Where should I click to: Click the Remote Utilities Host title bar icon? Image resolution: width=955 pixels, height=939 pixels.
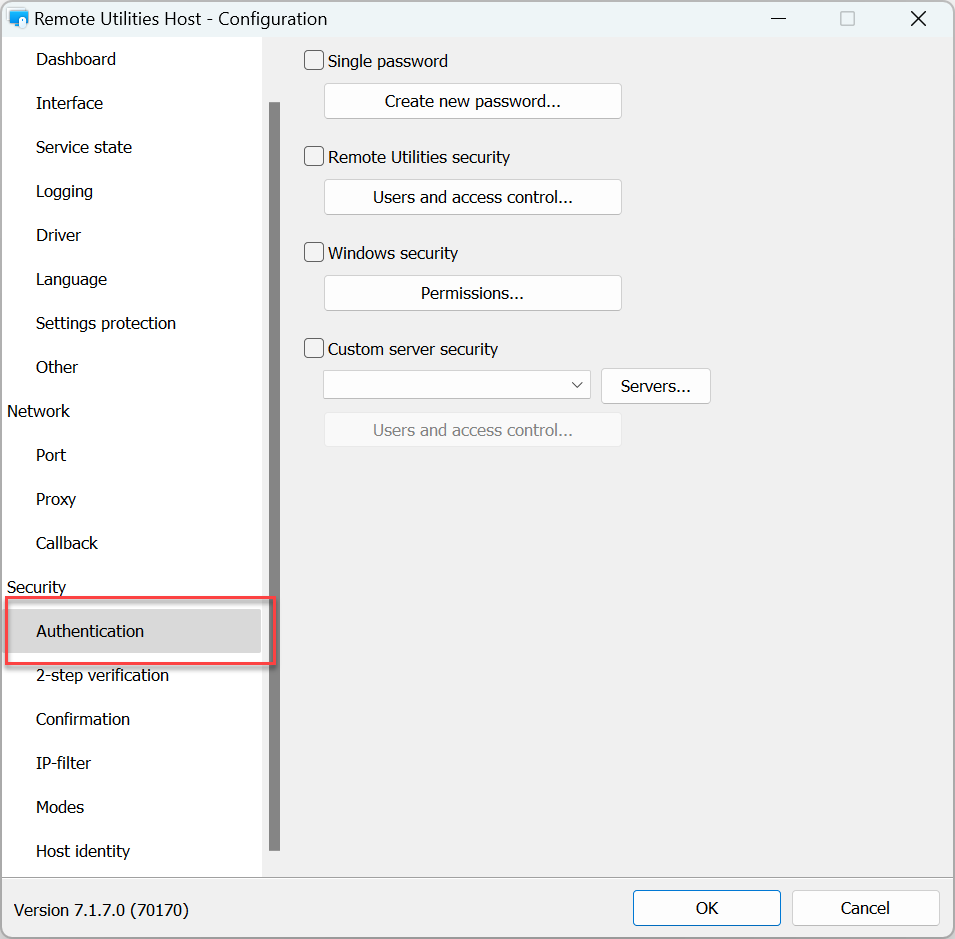18,19
